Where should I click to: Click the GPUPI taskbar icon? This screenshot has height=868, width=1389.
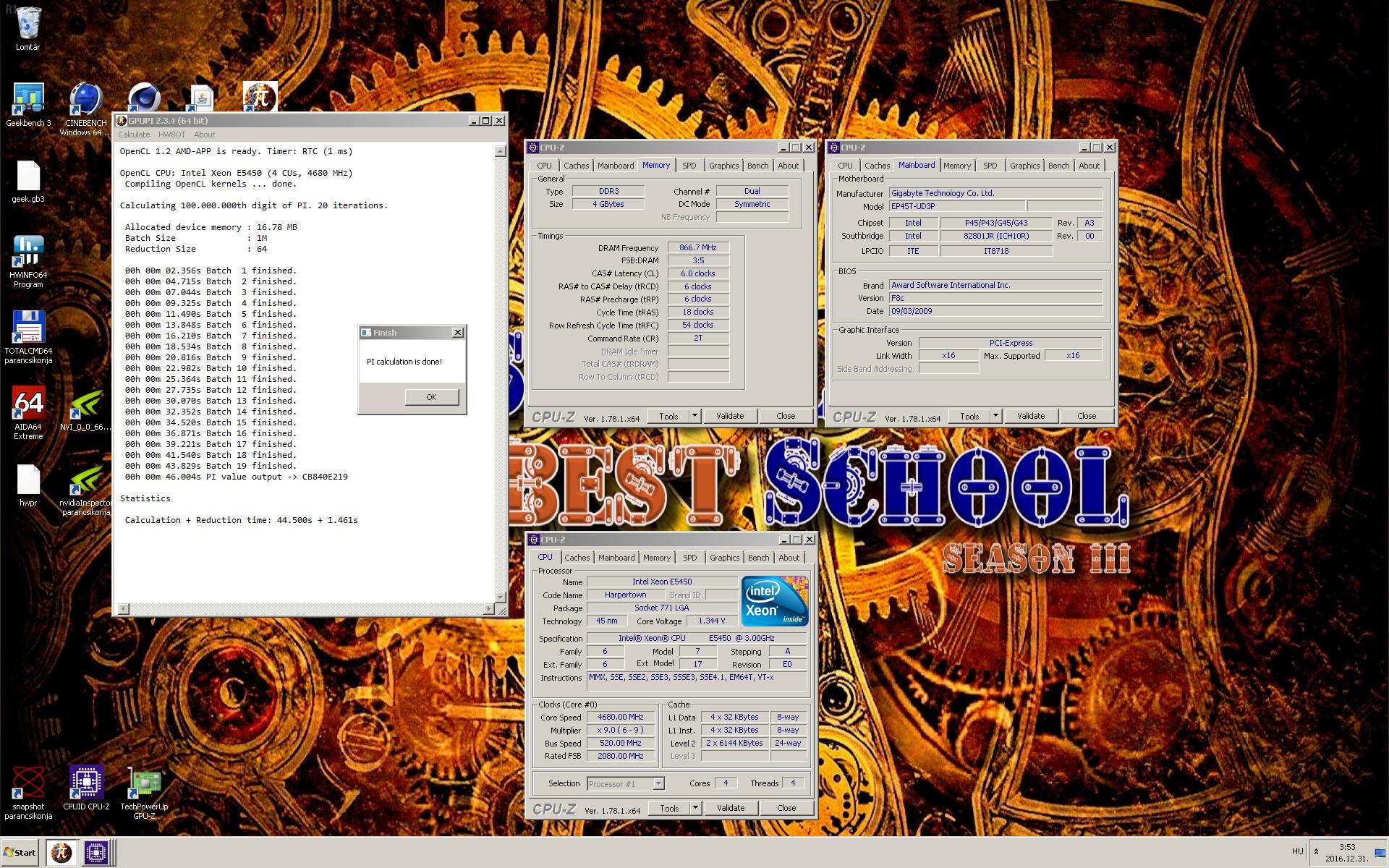(x=61, y=852)
